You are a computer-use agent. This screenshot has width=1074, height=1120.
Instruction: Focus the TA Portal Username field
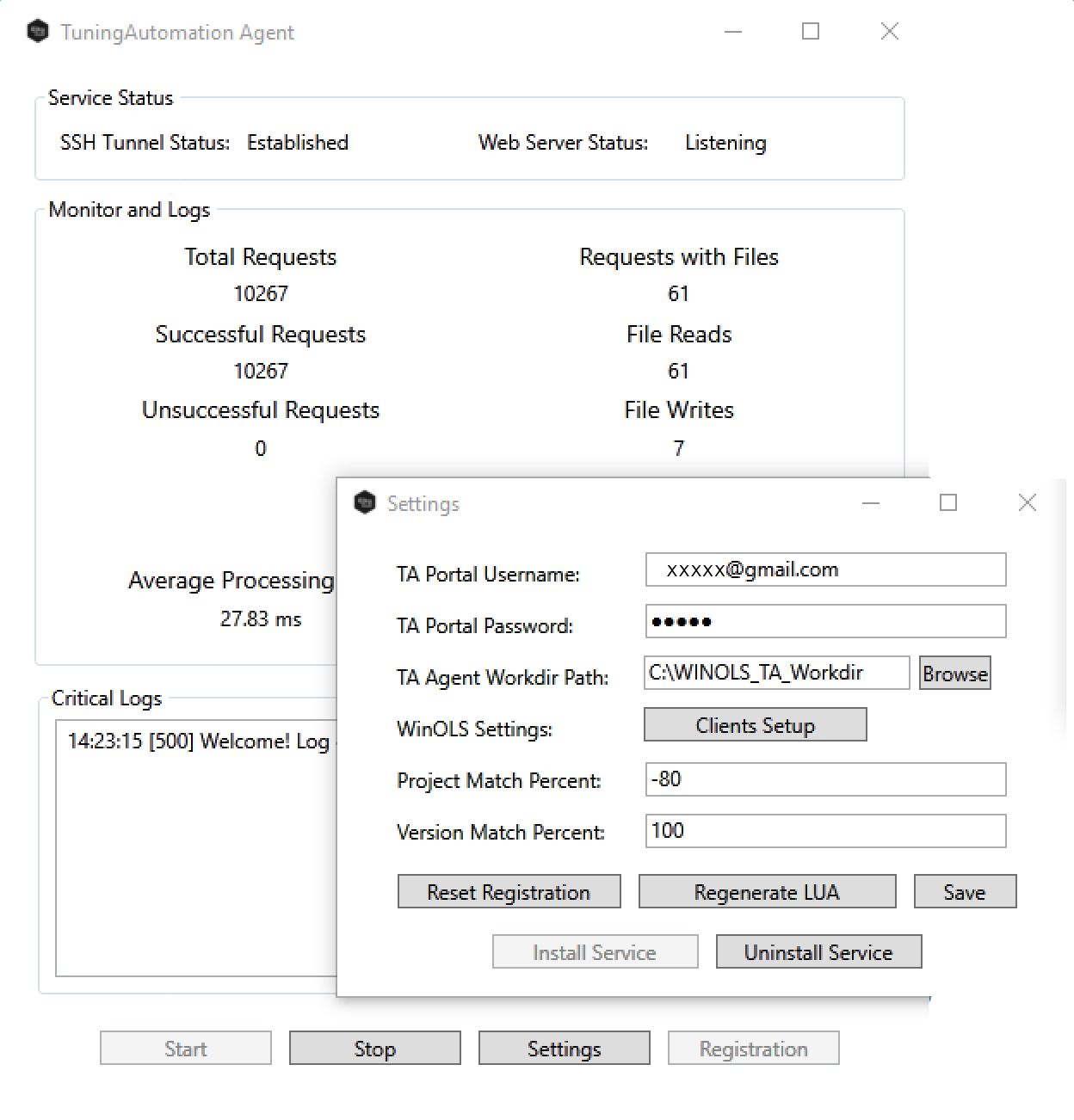(x=825, y=569)
